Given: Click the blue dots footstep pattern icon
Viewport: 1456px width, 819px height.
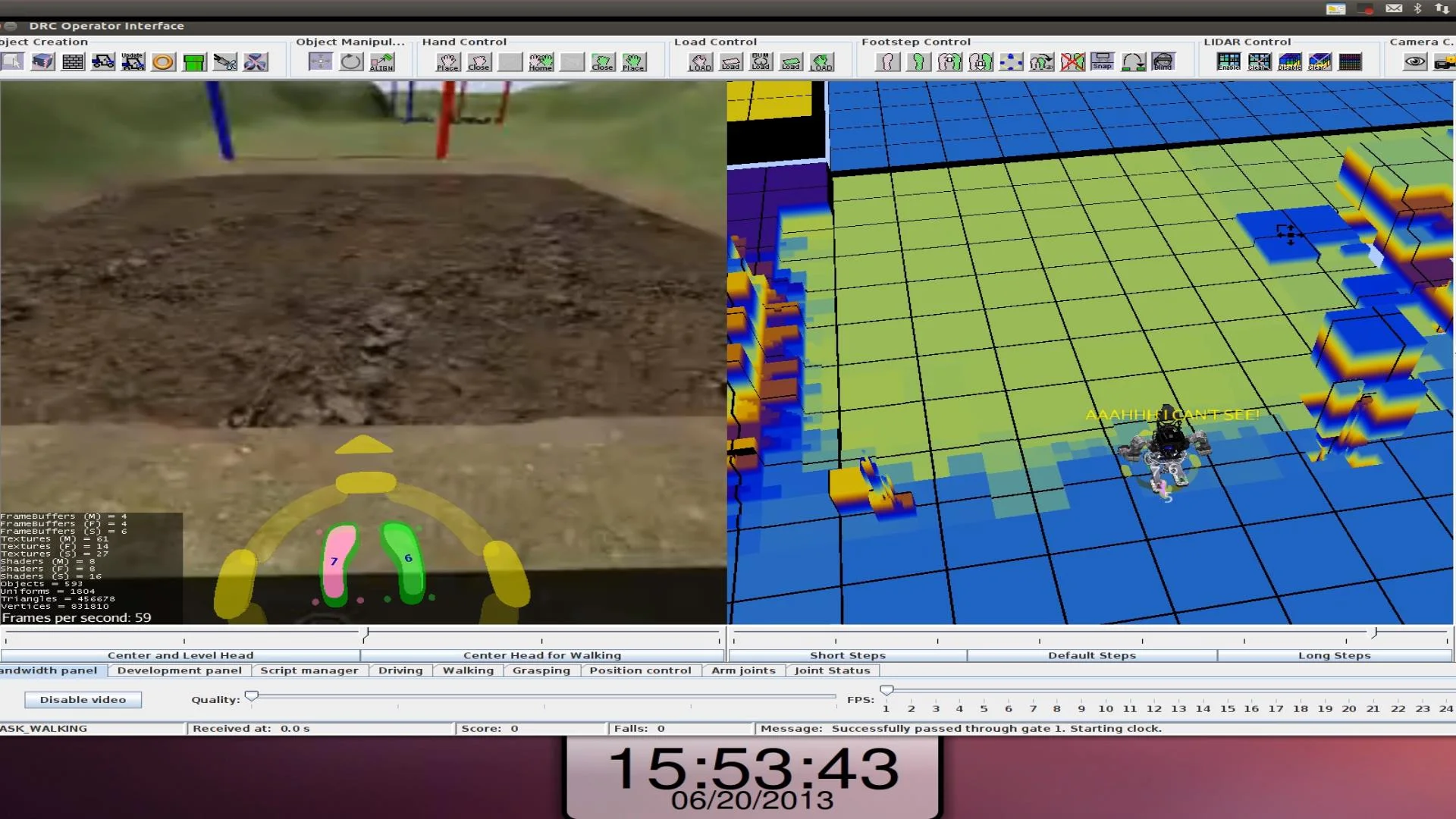Looking at the screenshot, I should pos(1011,61).
